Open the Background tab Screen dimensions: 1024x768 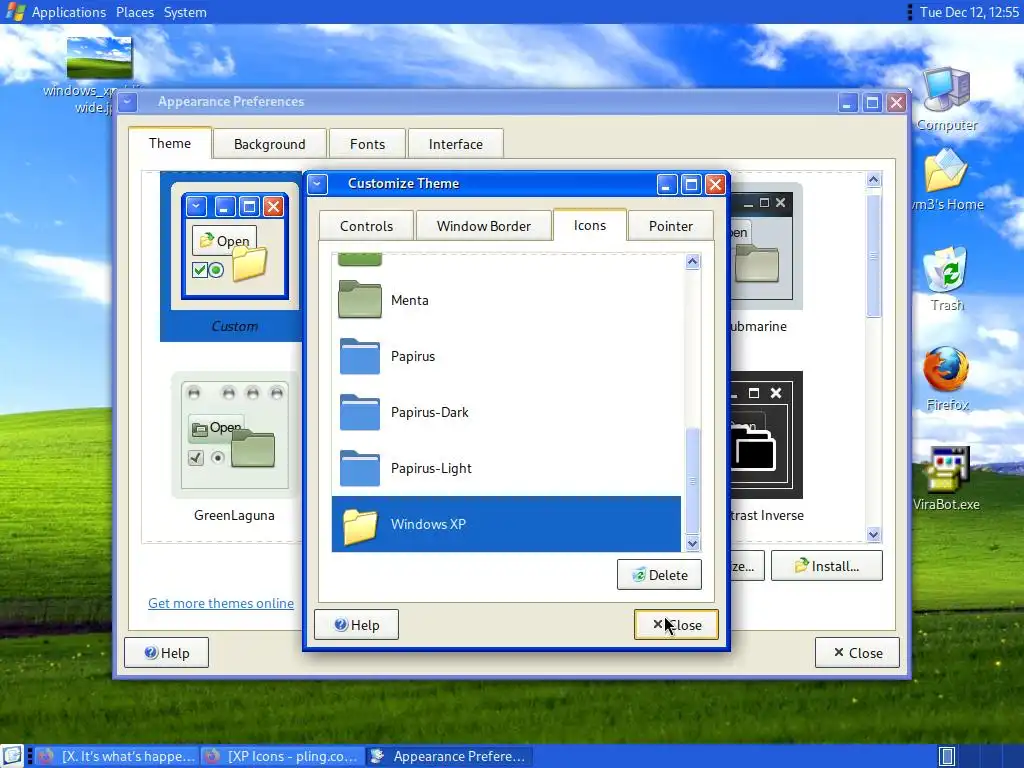click(270, 144)
